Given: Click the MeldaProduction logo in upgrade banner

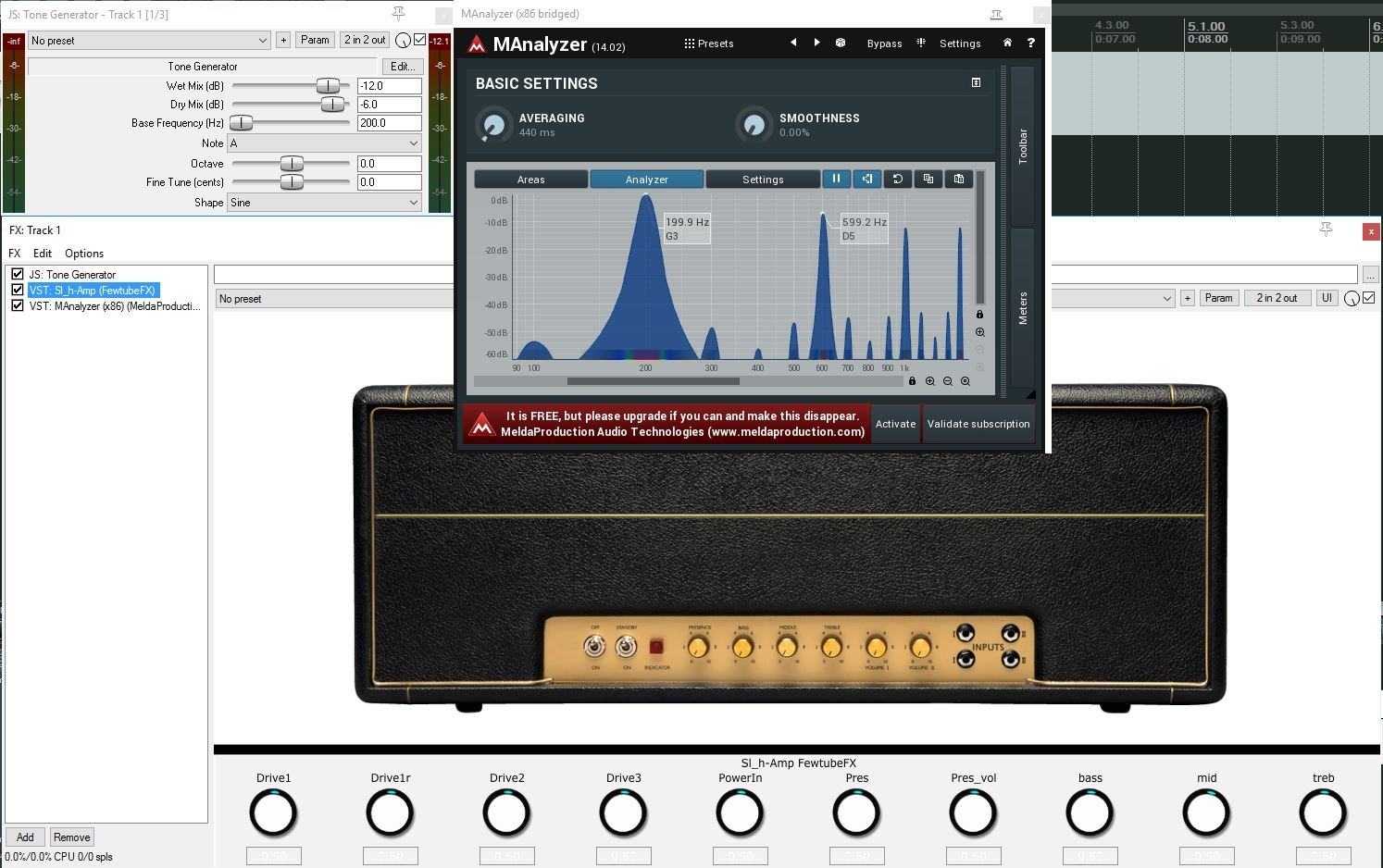Looking at the screenshot, I should pyautogui.click(x=481, y=424).
